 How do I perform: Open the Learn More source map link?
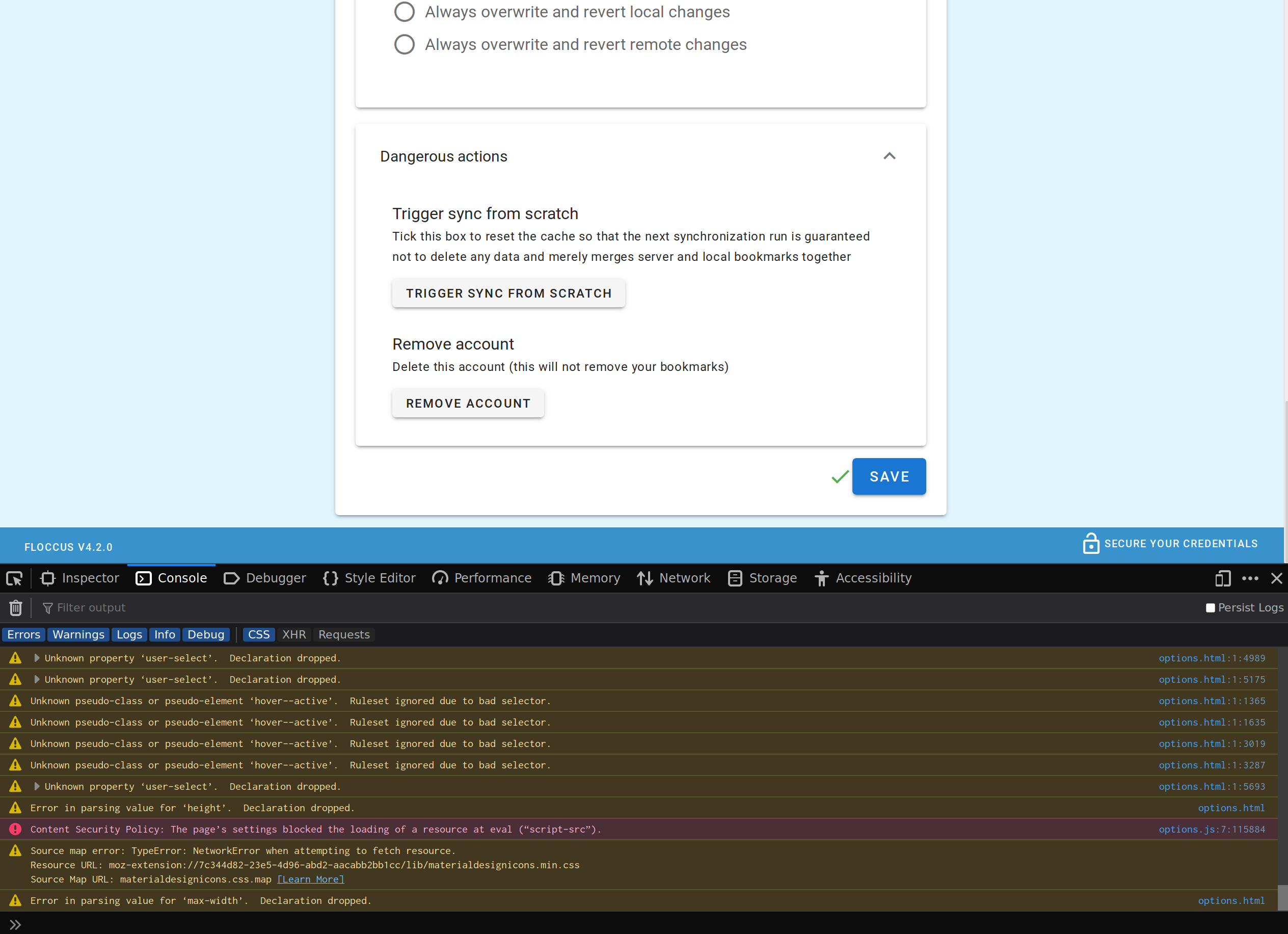pos(311,879)
